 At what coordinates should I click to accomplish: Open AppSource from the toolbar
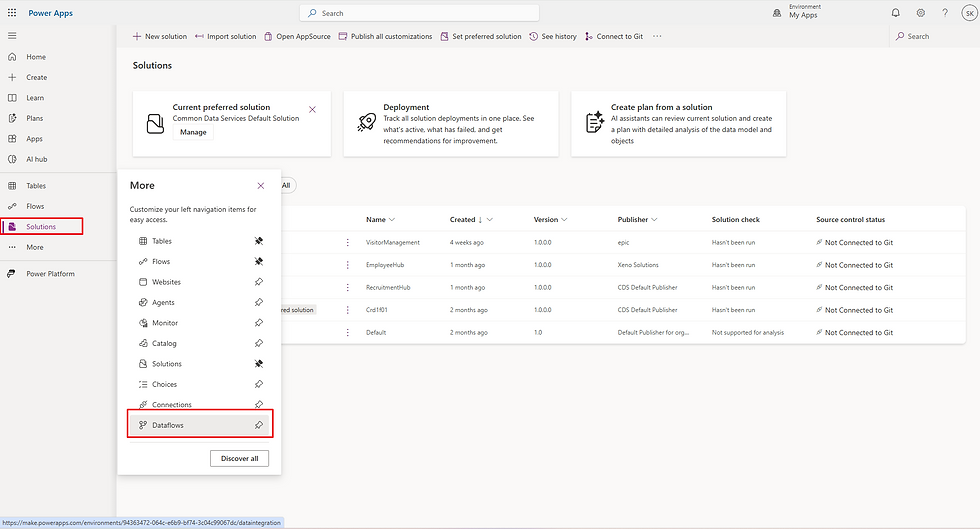(298, 36)
